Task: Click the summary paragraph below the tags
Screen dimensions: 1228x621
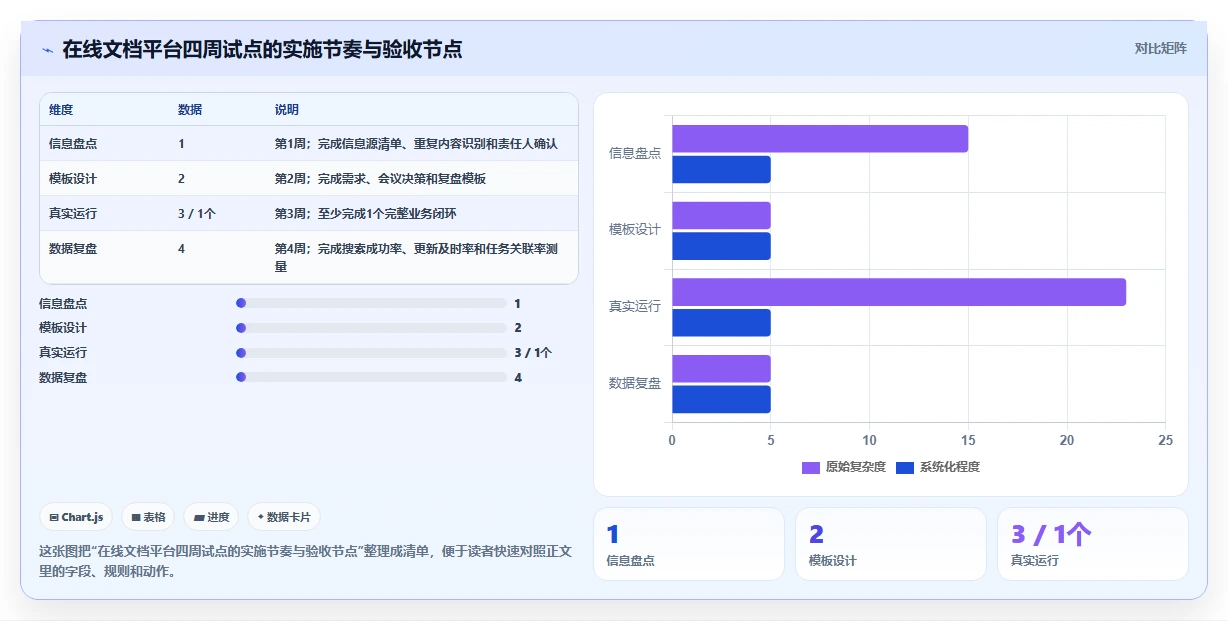Action: 305,561
